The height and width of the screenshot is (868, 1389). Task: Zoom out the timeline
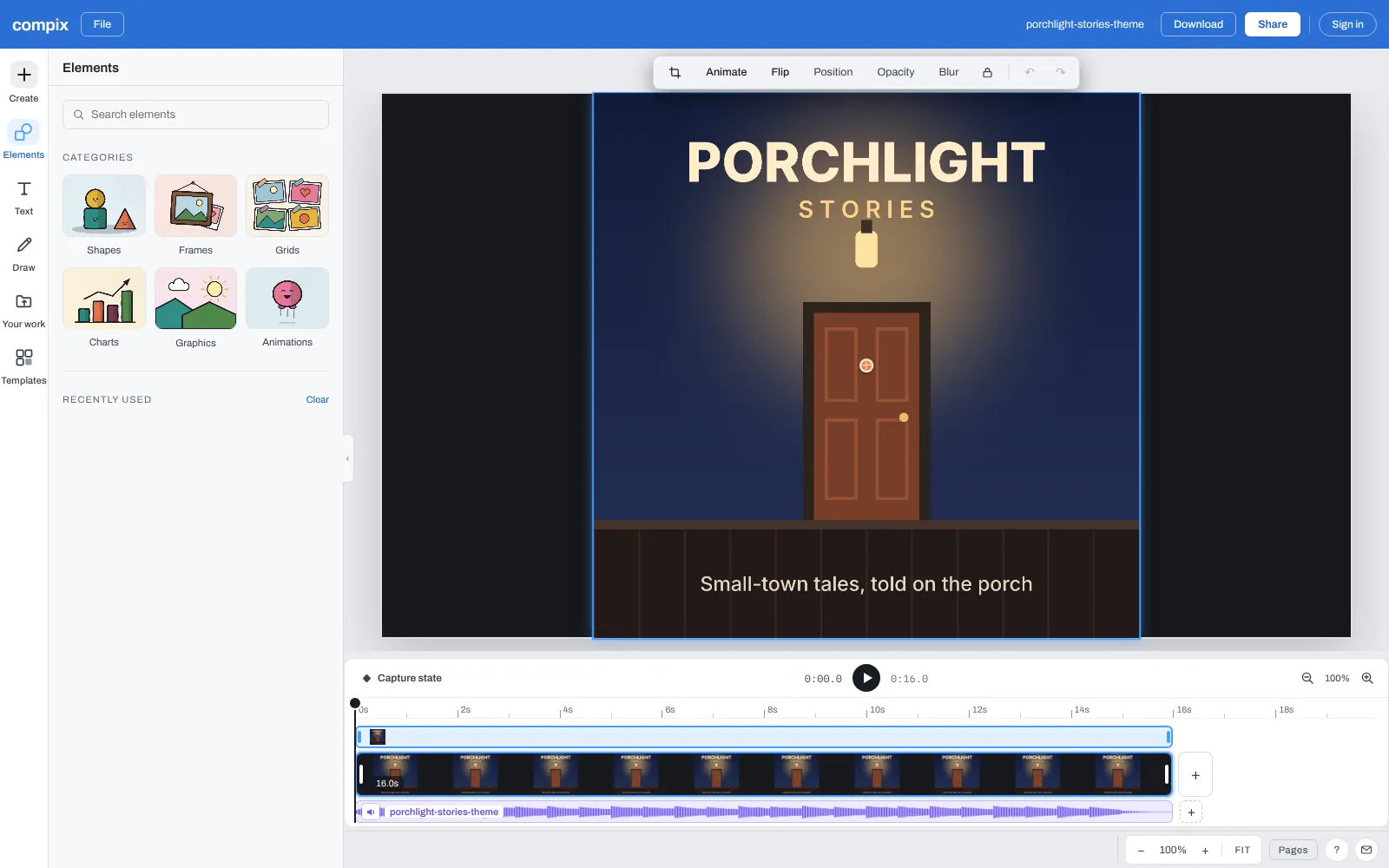1307,678
